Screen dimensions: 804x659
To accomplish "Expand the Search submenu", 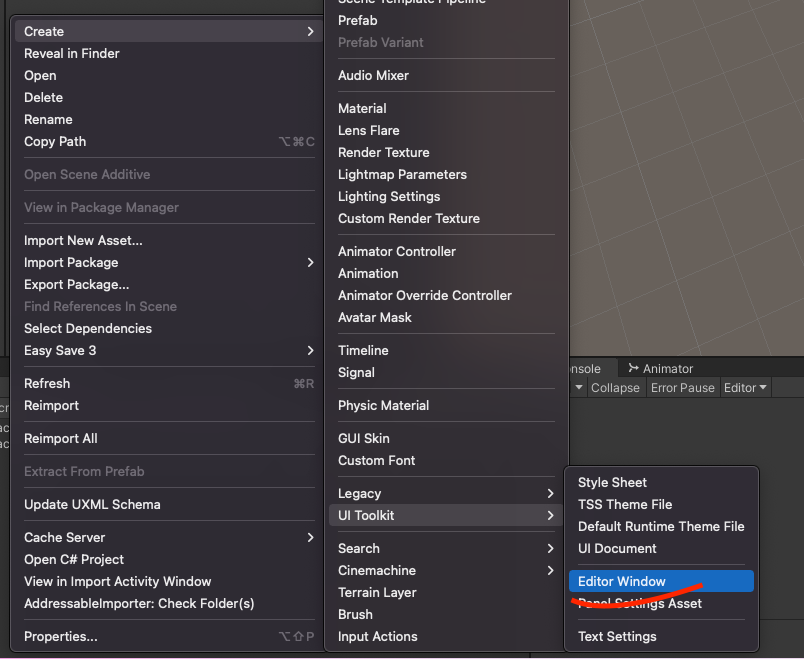I will 446,549.
